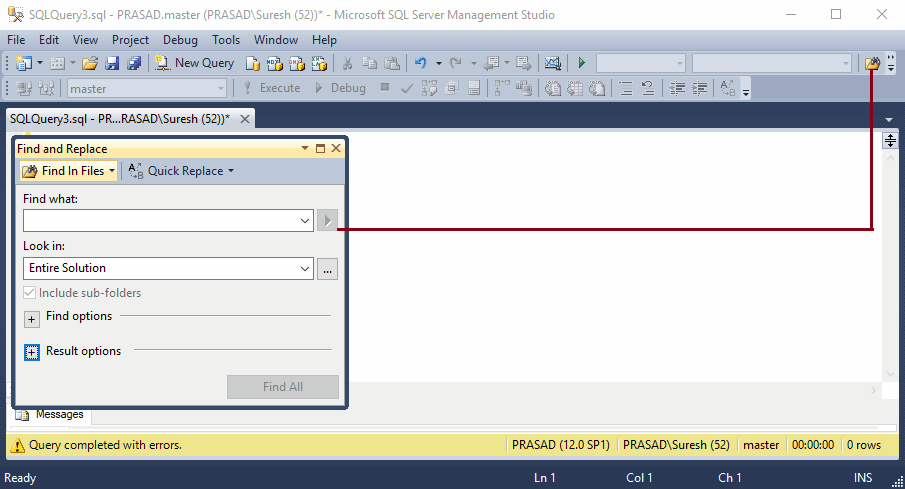This screenshot has width=905, height=489.
Task: Click the Results to Grid icon
Action: coord(575,88)
